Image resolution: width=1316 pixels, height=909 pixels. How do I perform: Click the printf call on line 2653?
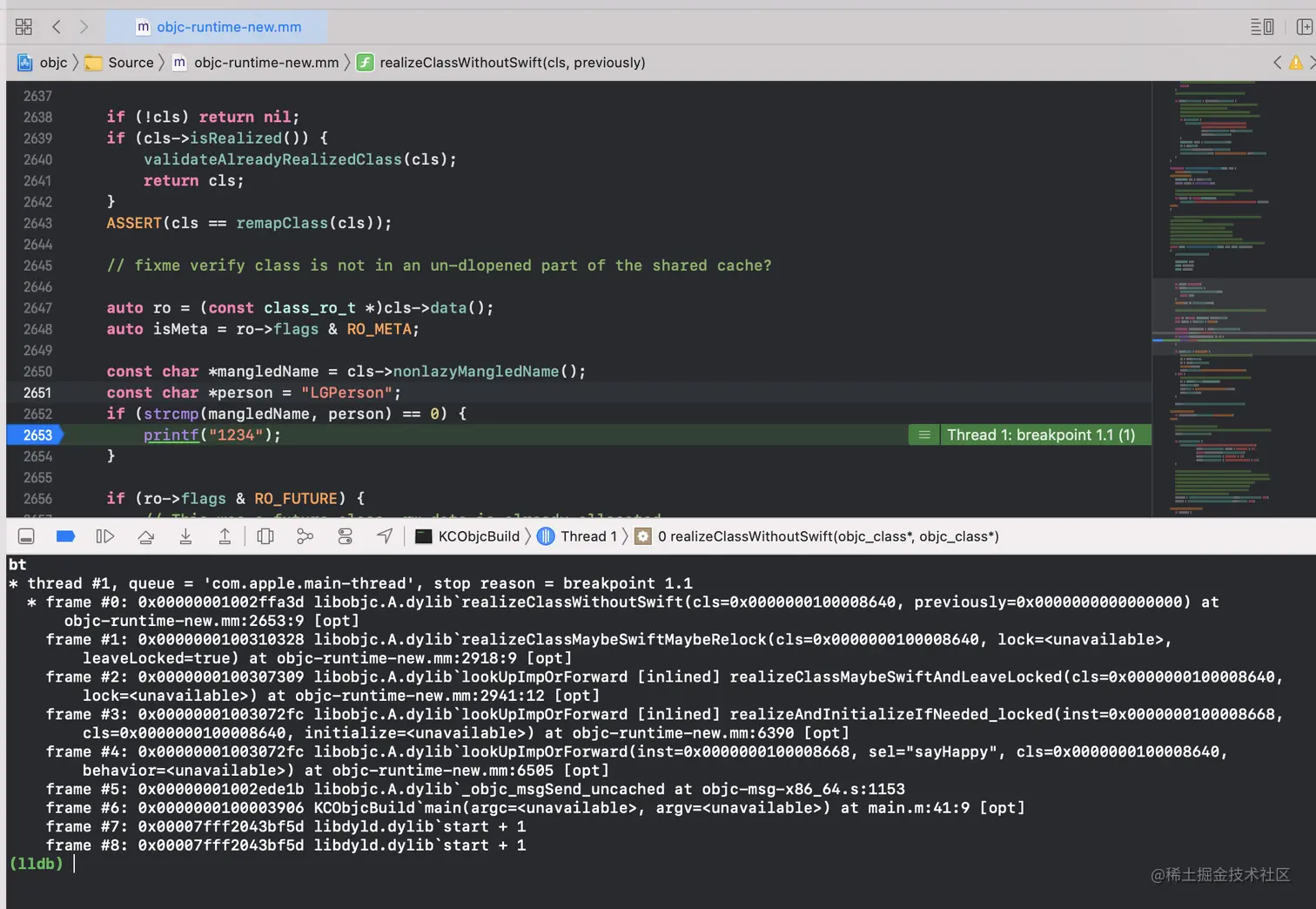coord(171,435)
